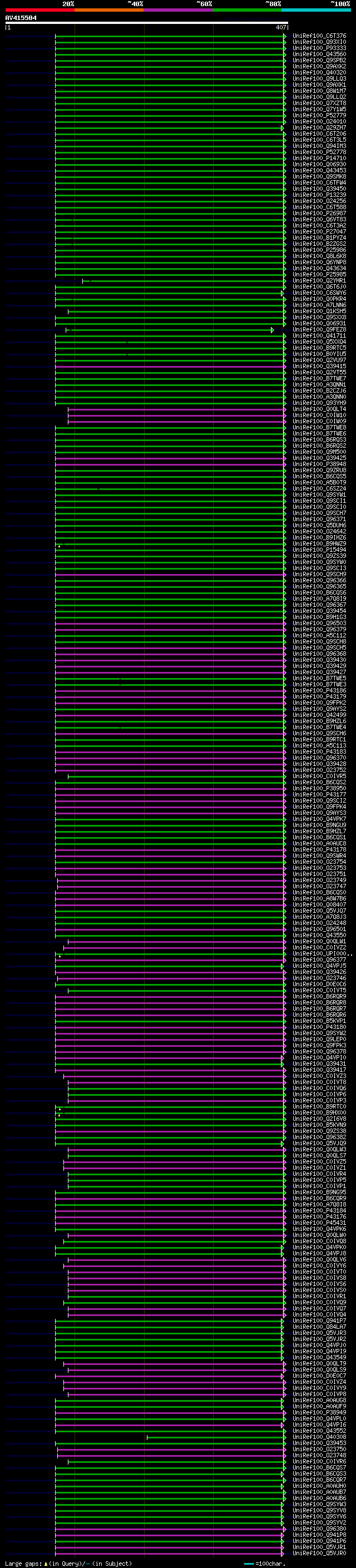Click the label UniRef100_Q39428
This screenshot has width=356, height=1568.
pyautogui.click(x=319, y=764)
